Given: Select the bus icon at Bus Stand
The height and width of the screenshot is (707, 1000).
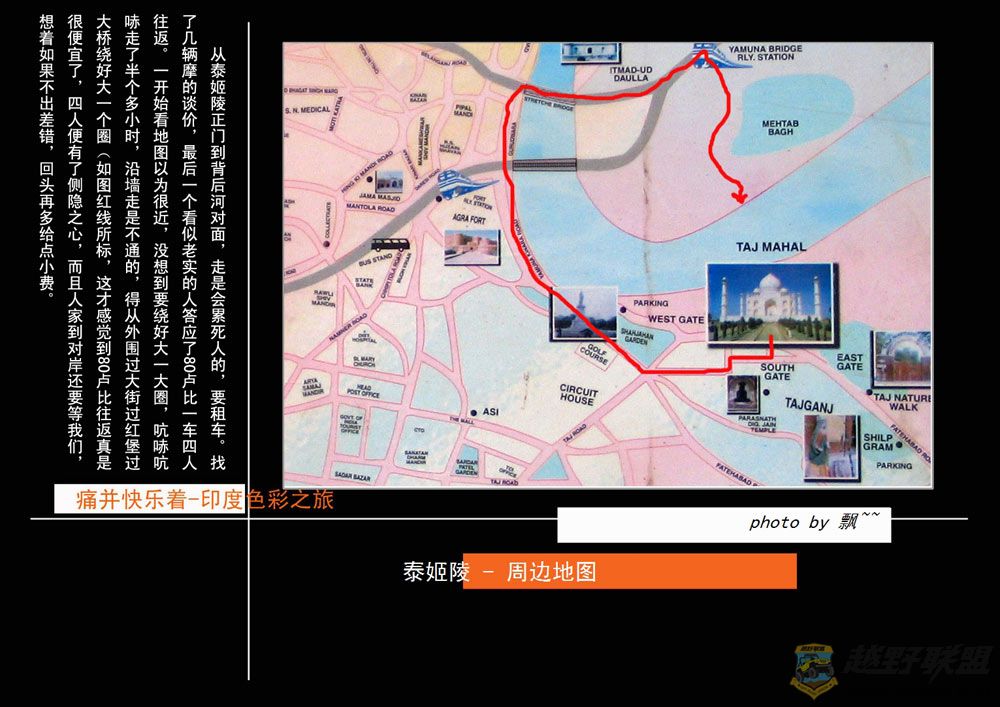Looking at the screenshot, I should 388,244.
